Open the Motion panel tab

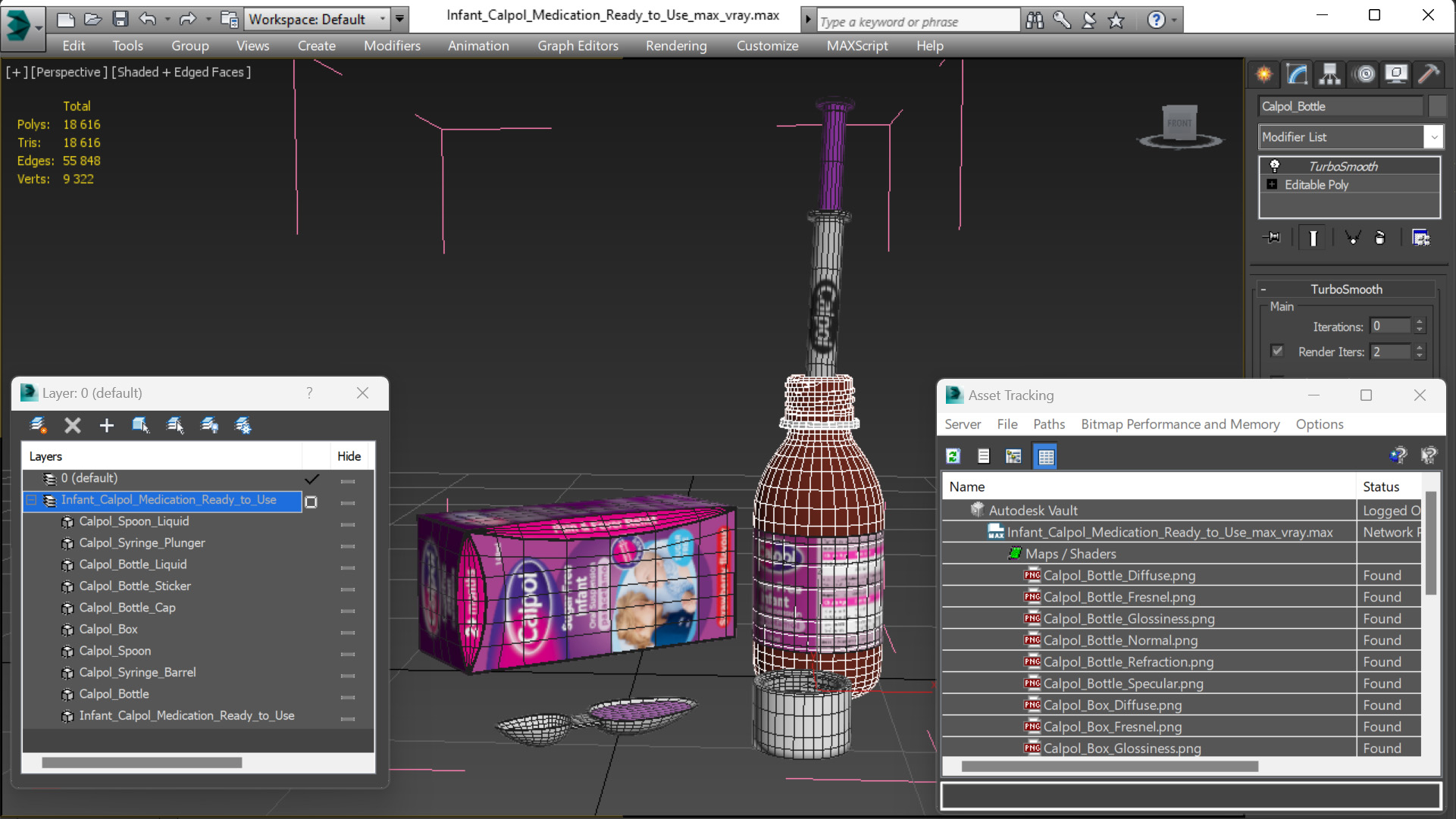[1364, 74]
